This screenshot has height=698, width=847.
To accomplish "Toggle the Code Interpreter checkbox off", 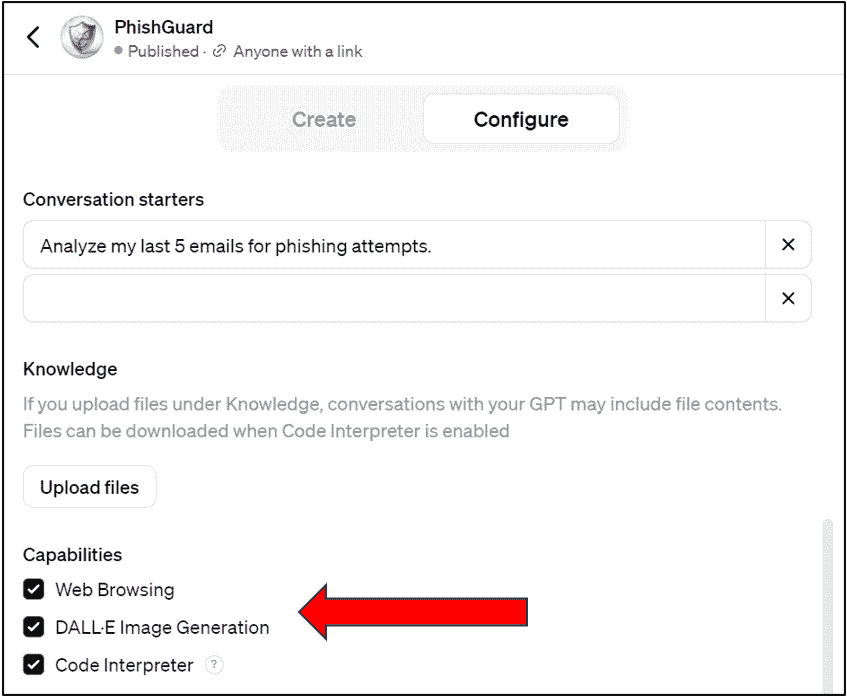I will (x=33, y=665).
